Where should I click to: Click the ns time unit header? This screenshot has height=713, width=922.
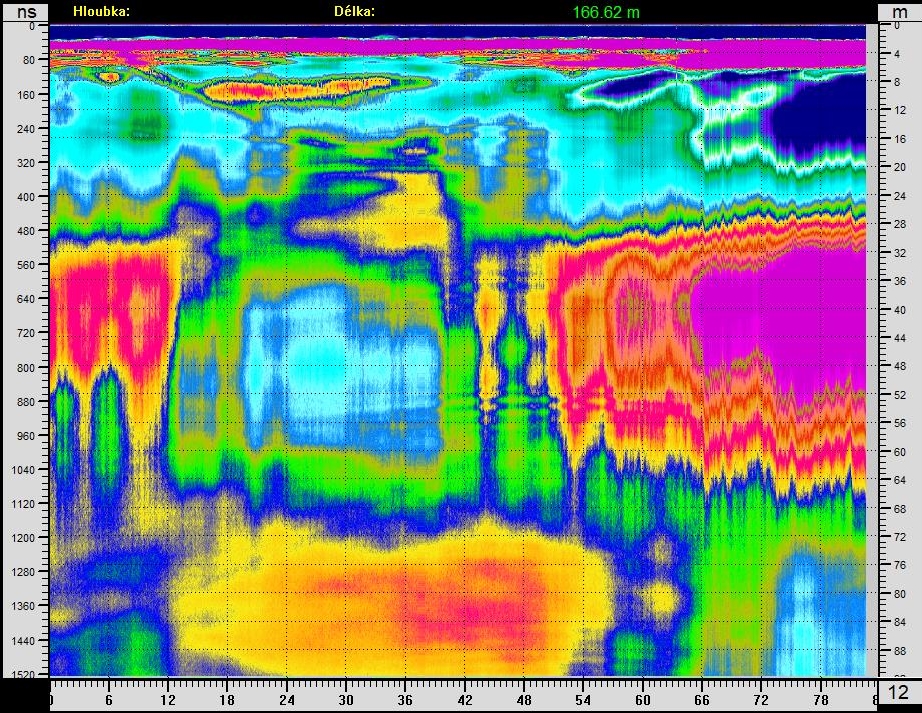[x=24, y=11]
